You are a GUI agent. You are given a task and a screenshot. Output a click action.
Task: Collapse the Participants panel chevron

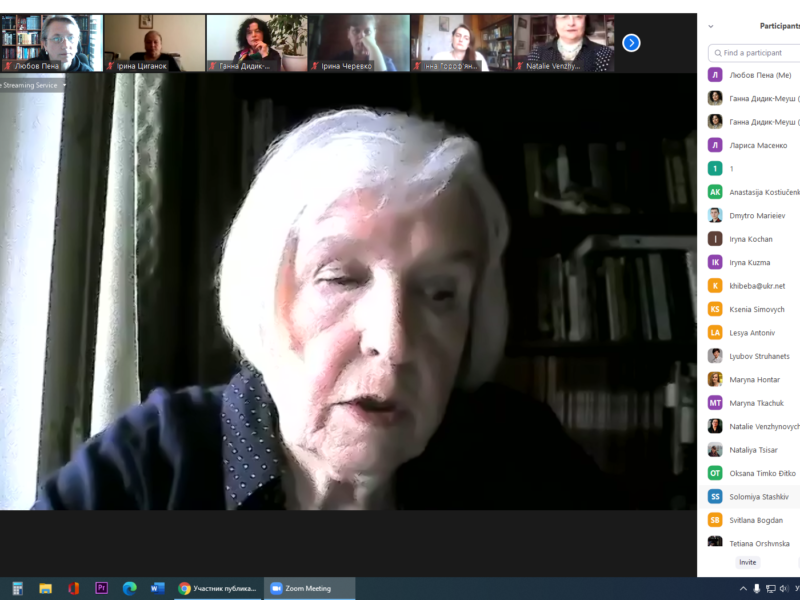711,26
